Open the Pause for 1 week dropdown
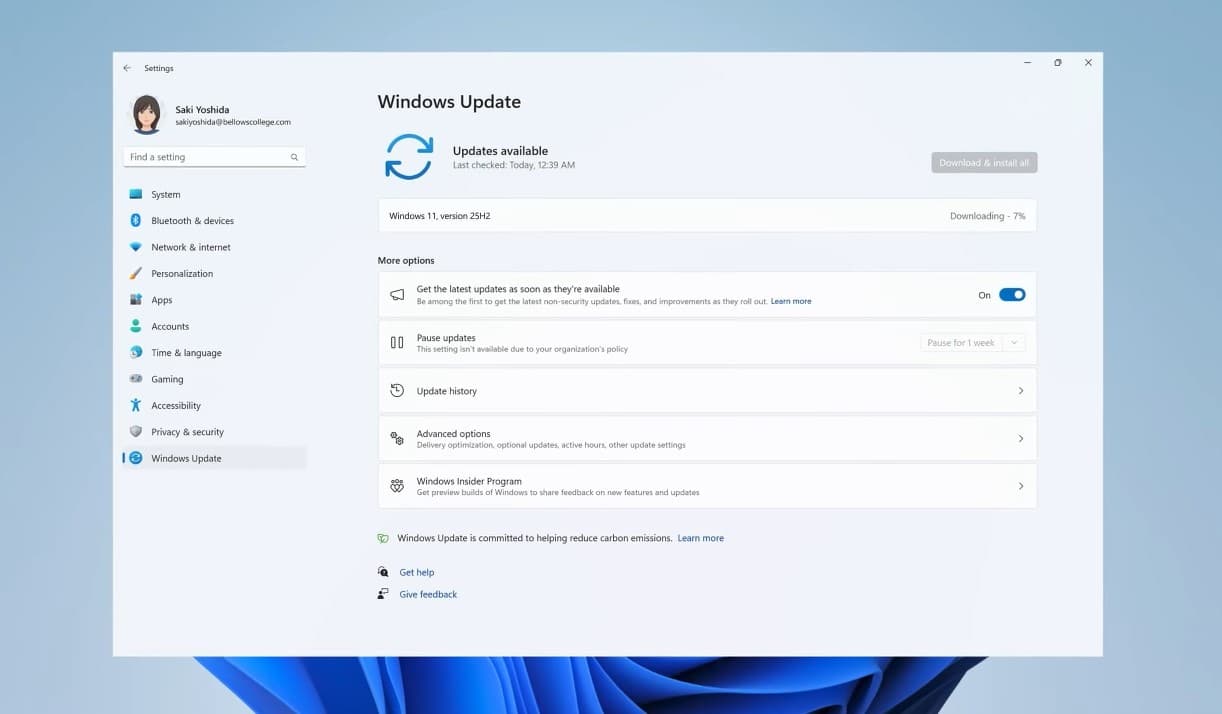 click(972, 343)
